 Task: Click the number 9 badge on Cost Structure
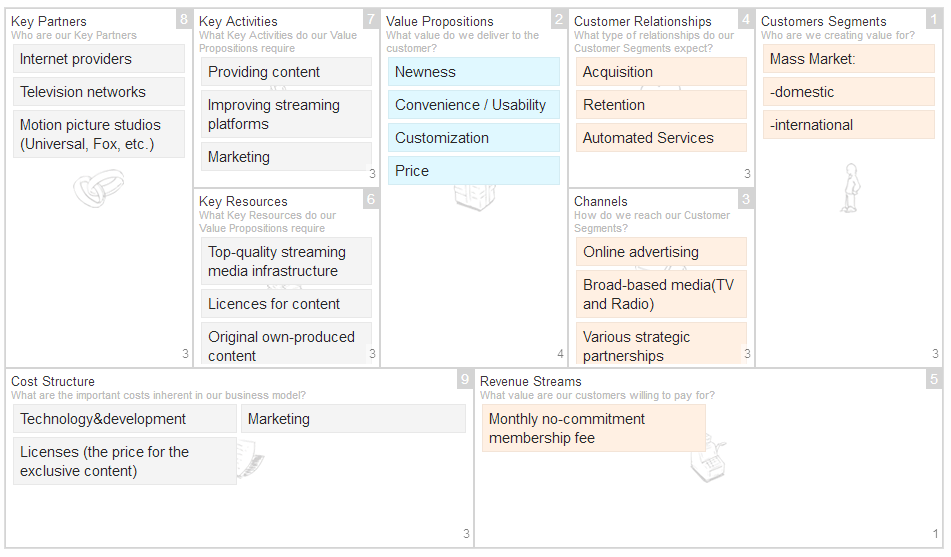465,379
